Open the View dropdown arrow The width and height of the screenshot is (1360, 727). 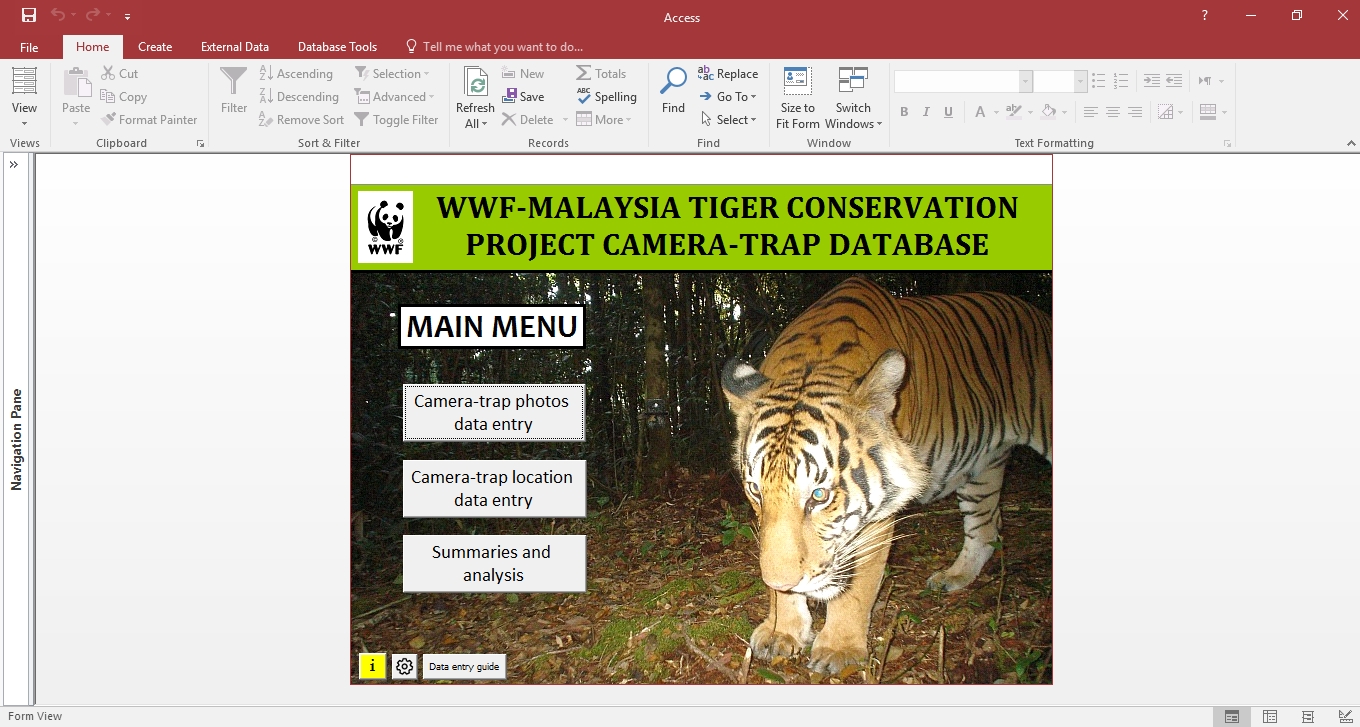pos(24,124)
